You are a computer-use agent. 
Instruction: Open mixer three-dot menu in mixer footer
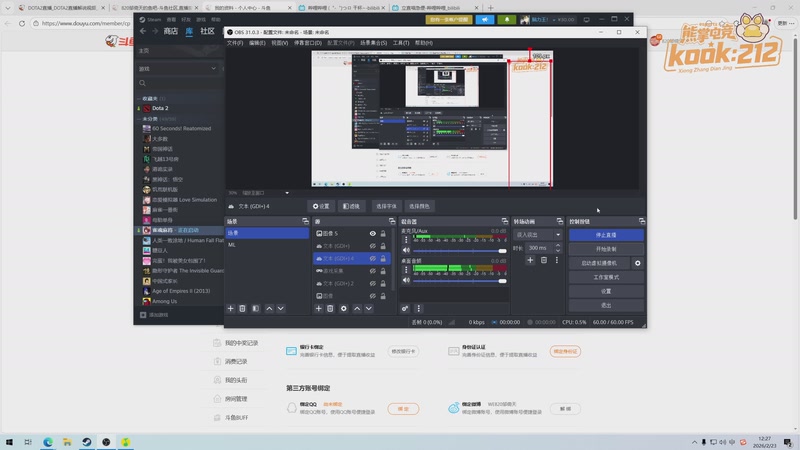(x=418, y=309)
